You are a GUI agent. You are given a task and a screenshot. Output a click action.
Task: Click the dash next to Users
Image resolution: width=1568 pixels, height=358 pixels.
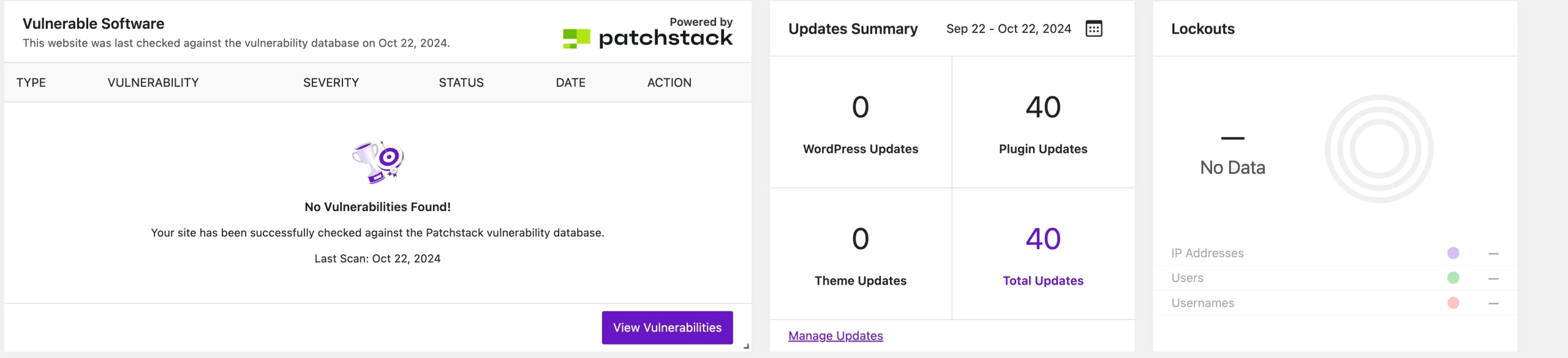pos(1492,278)
